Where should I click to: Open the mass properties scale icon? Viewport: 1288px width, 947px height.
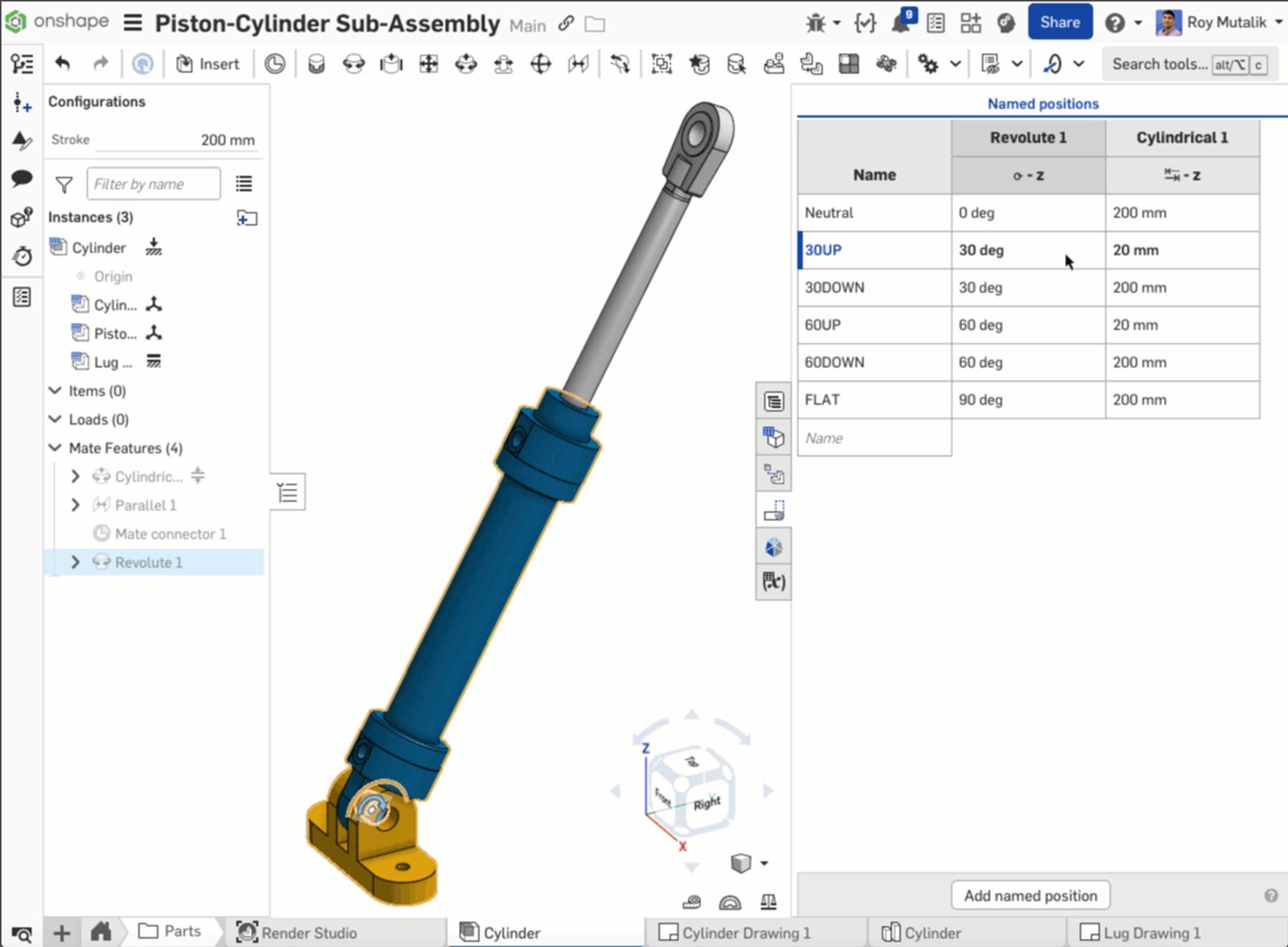click(x=768, y=902)
